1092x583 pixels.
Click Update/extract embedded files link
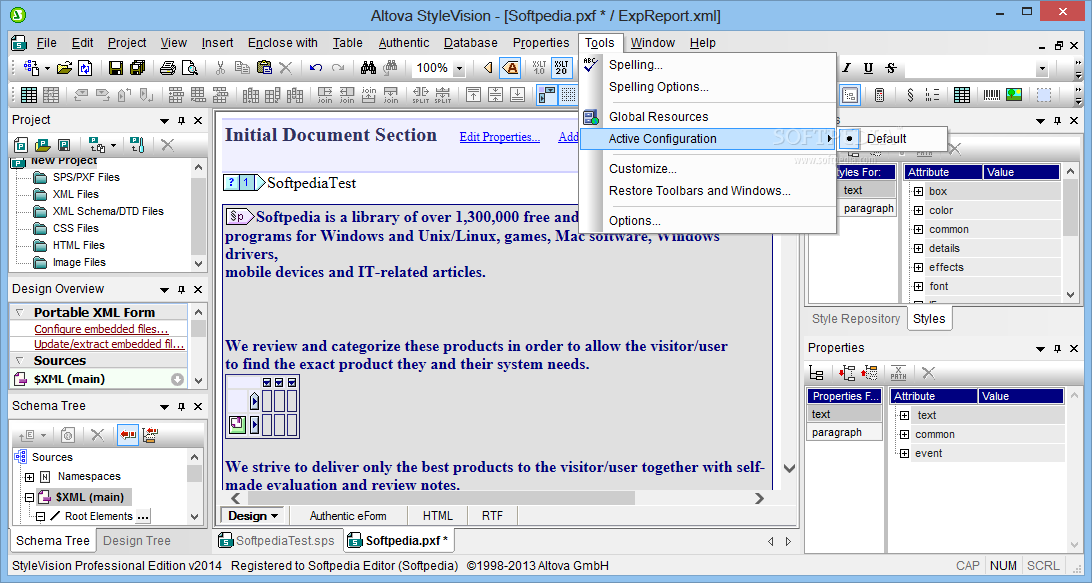click(x=109, y=344)
